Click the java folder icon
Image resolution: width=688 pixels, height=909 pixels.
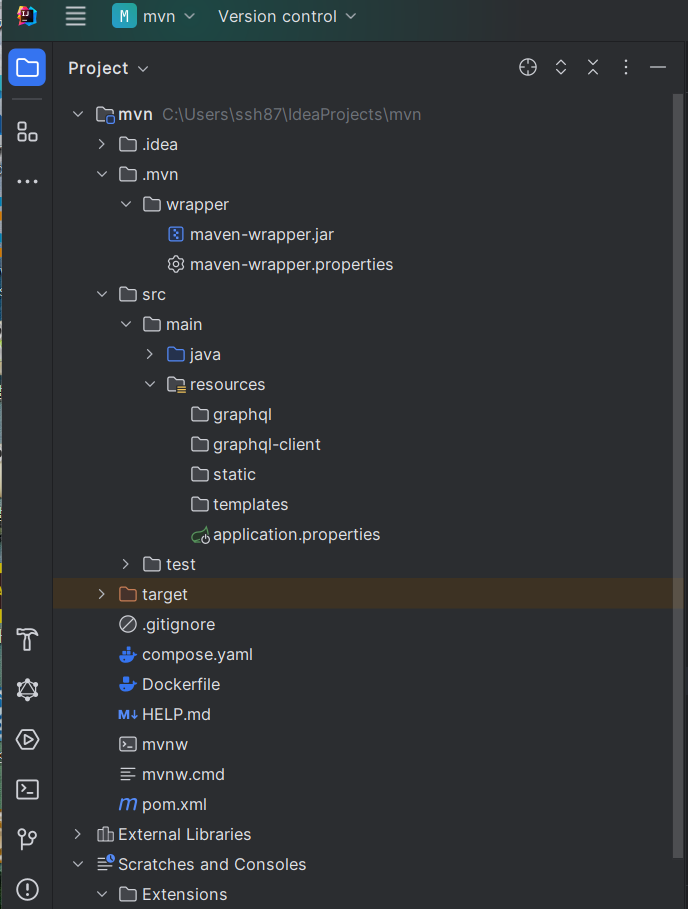pyautogui.click(x=176, y=354)
